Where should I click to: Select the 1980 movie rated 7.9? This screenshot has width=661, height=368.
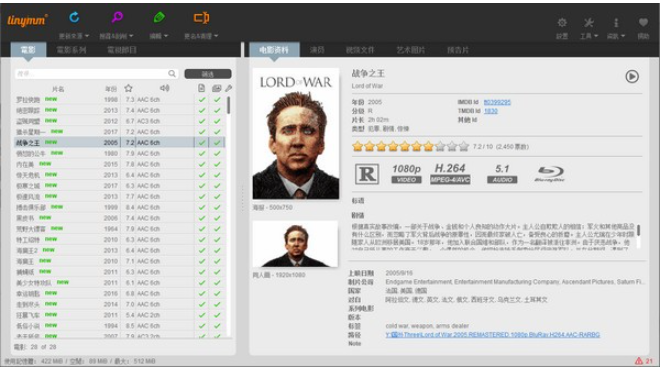tap(120, 153)
